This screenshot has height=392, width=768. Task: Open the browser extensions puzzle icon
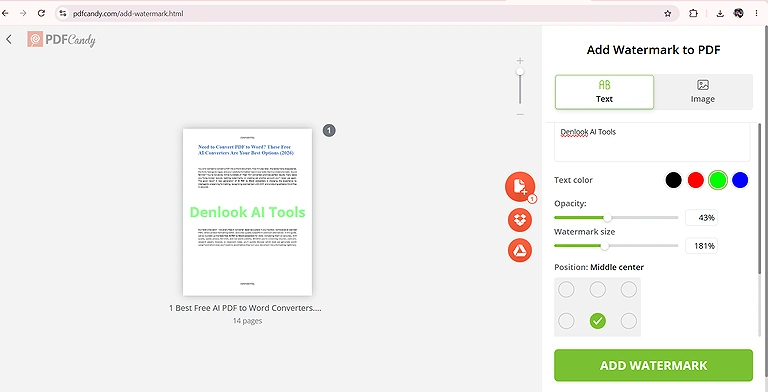694,14
